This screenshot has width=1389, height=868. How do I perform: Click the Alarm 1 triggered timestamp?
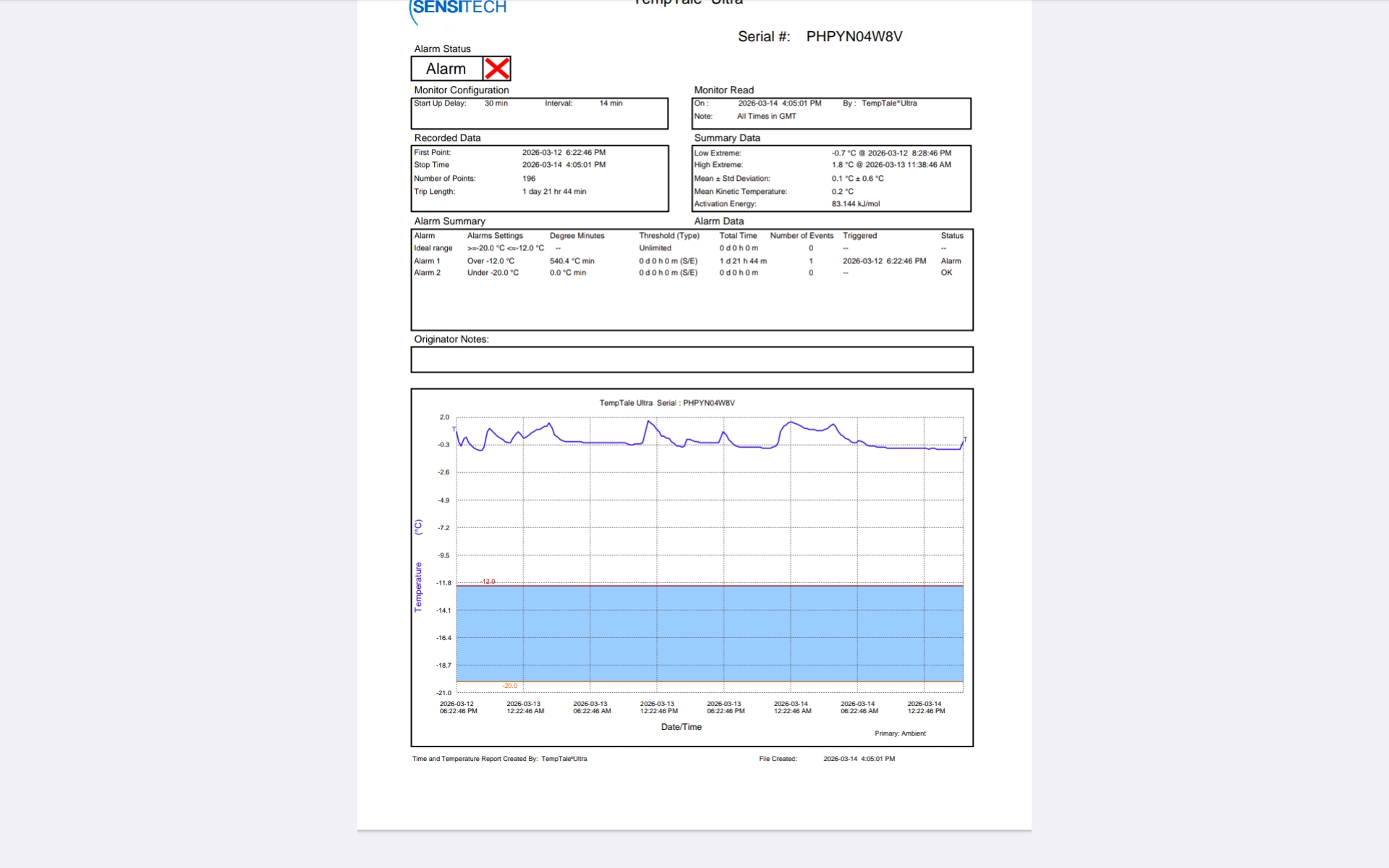tap(883, 261)
